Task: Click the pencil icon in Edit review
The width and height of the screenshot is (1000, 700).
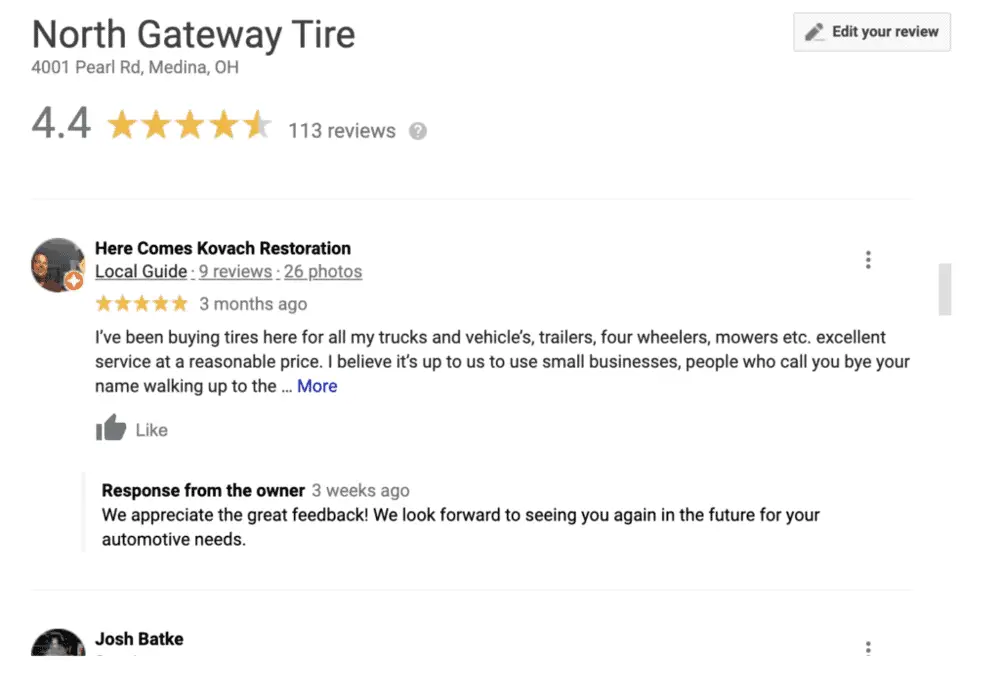Action: click(814, 32)
